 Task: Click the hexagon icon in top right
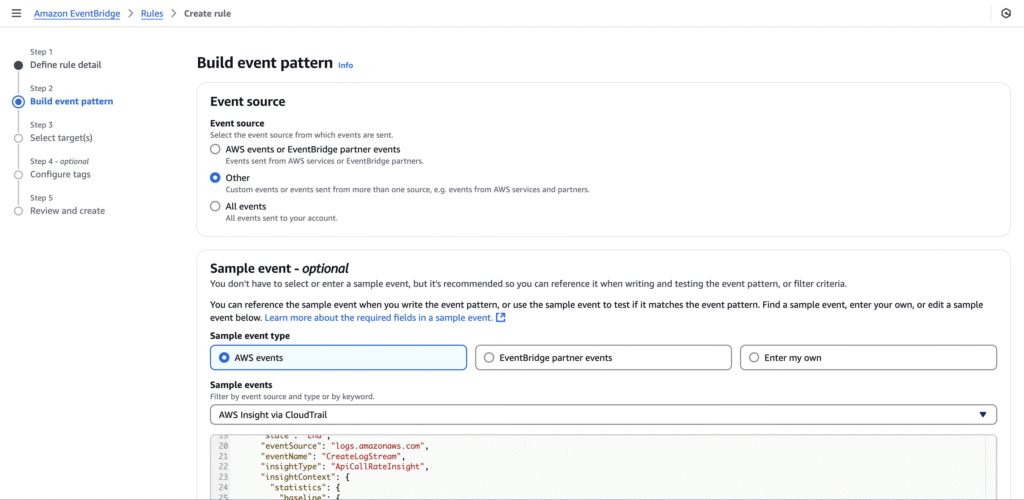[x=1006, y=13]
